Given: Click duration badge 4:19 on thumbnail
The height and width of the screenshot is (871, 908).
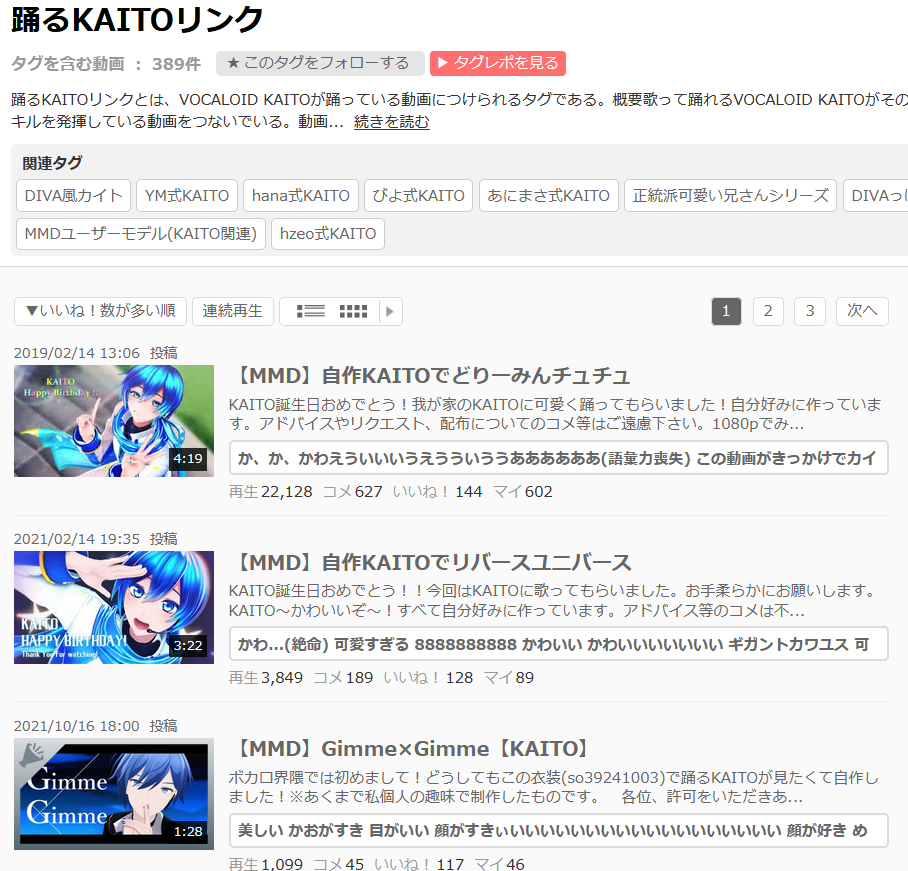Looking at the screenshot, I should pyautogui.click(x=188, y=459).
